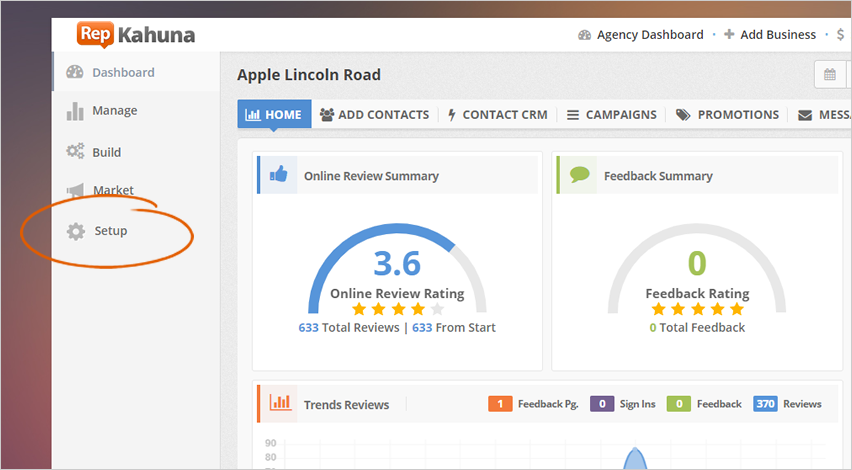Toggle the purple Sign Ins legend badge

602,404
